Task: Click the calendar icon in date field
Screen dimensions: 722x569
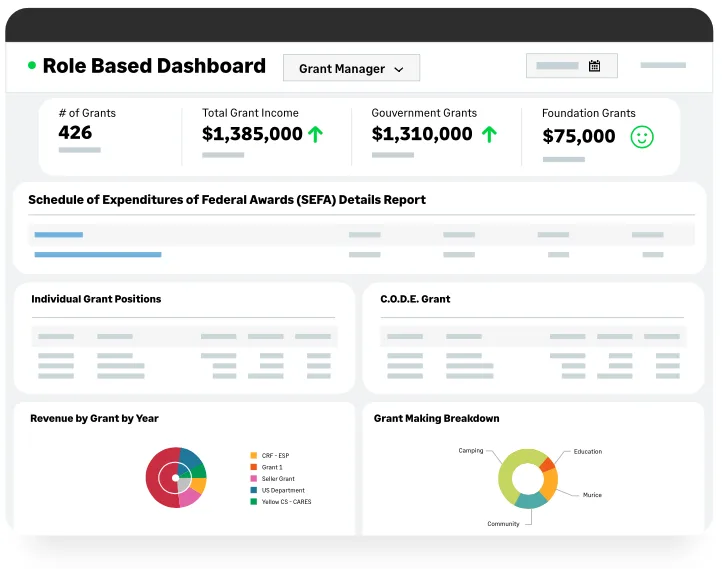Action: [594, 66]
